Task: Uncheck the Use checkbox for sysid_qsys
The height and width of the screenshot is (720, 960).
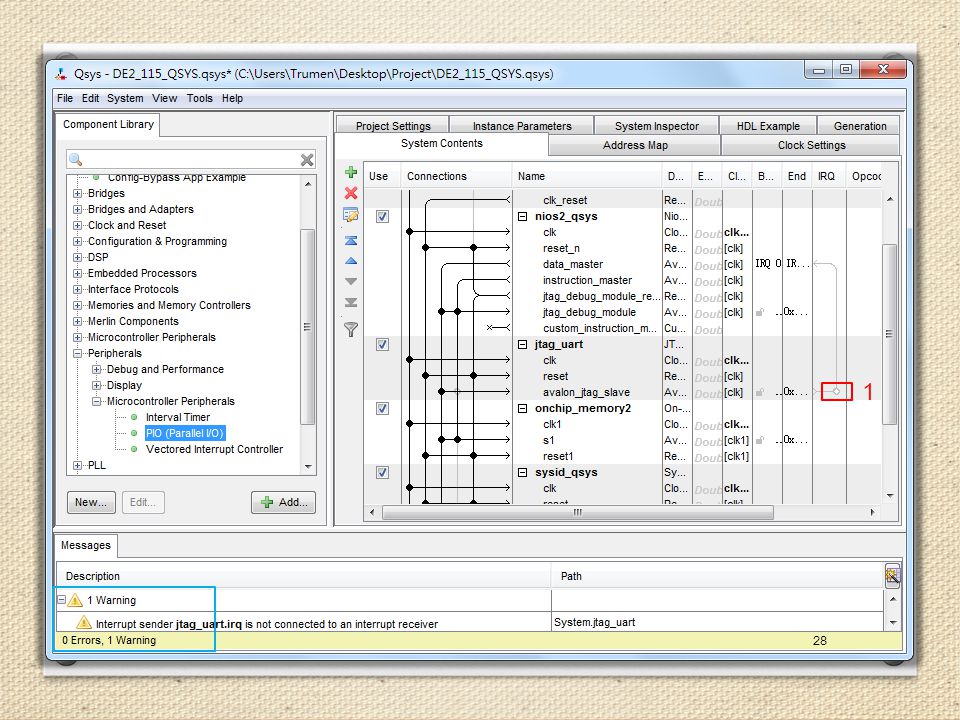Action: [x=382, y=472]
